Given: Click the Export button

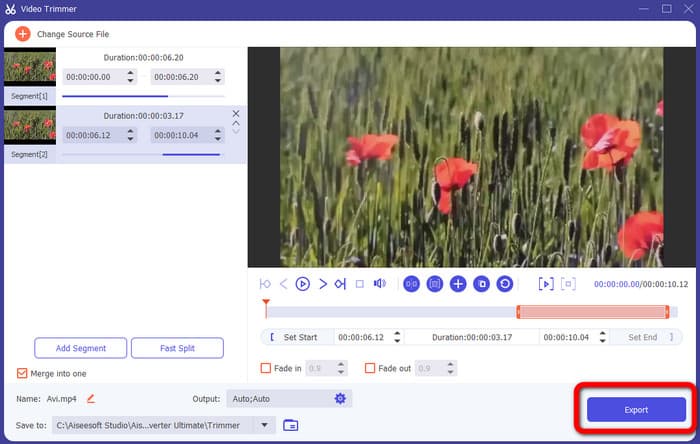Looking at the screenshot, I should click(636, 410).
